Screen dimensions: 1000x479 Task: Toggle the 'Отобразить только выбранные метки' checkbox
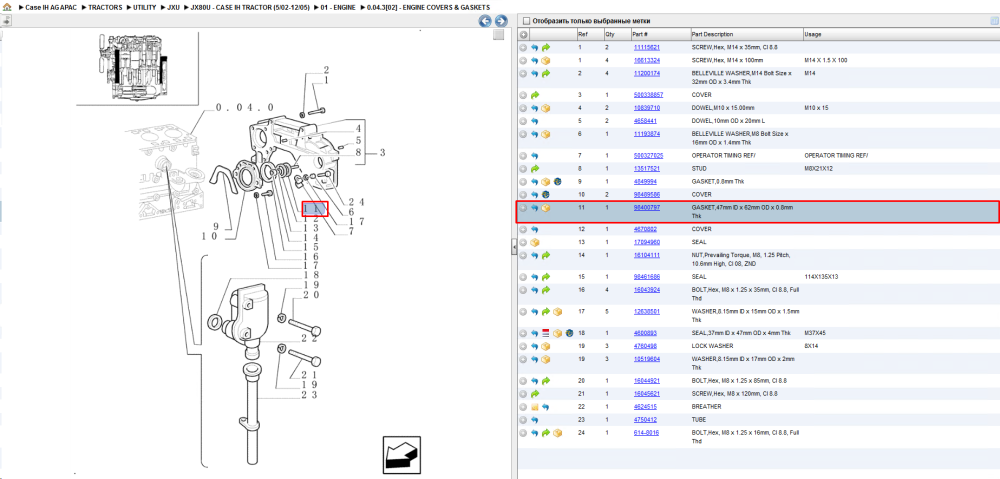tap(527, 21)
